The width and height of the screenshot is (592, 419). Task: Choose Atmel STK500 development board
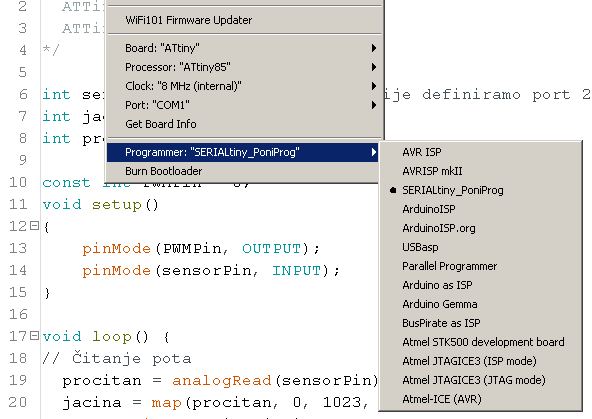tap(481, 342)
